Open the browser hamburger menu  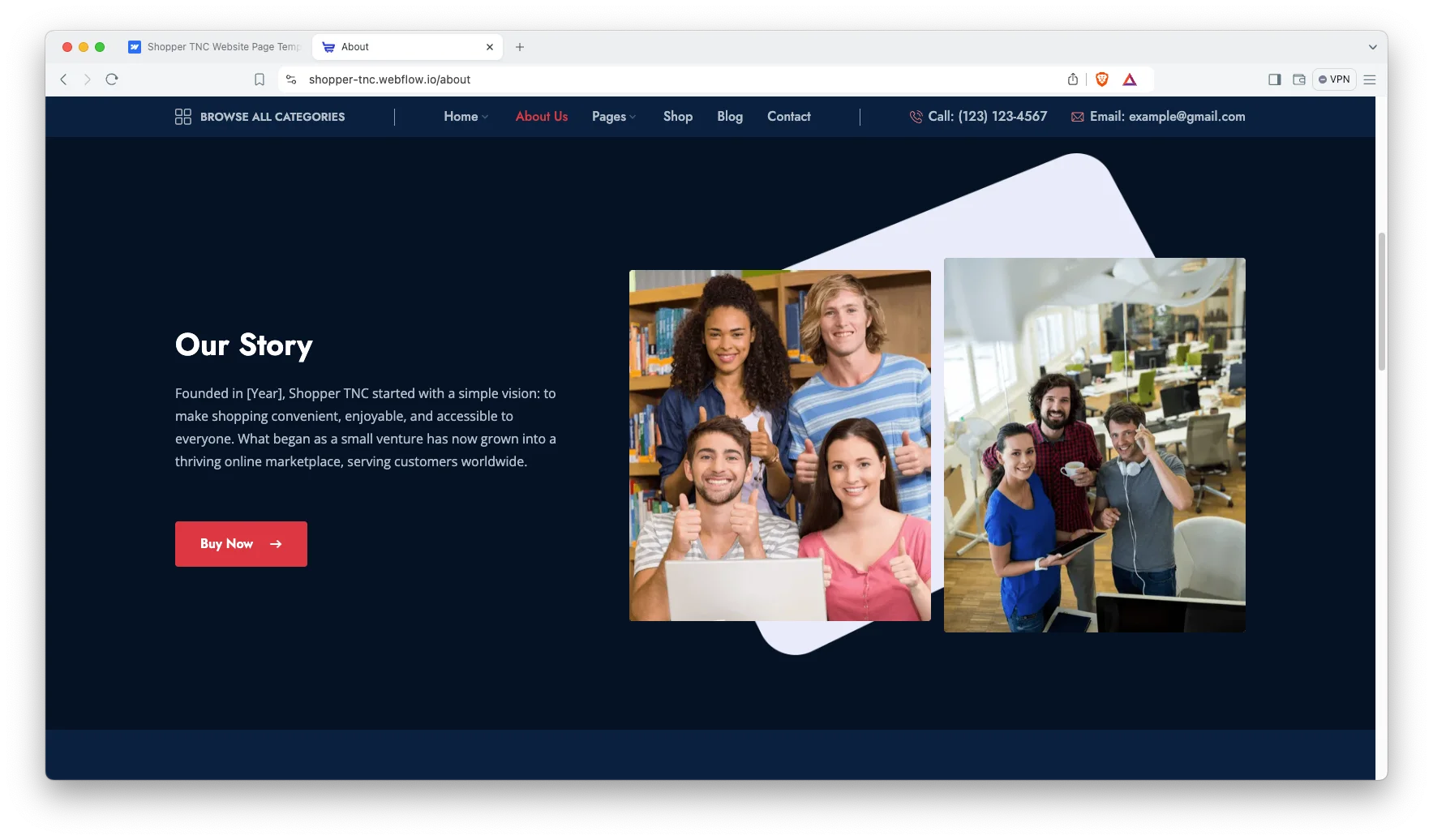1370,79
